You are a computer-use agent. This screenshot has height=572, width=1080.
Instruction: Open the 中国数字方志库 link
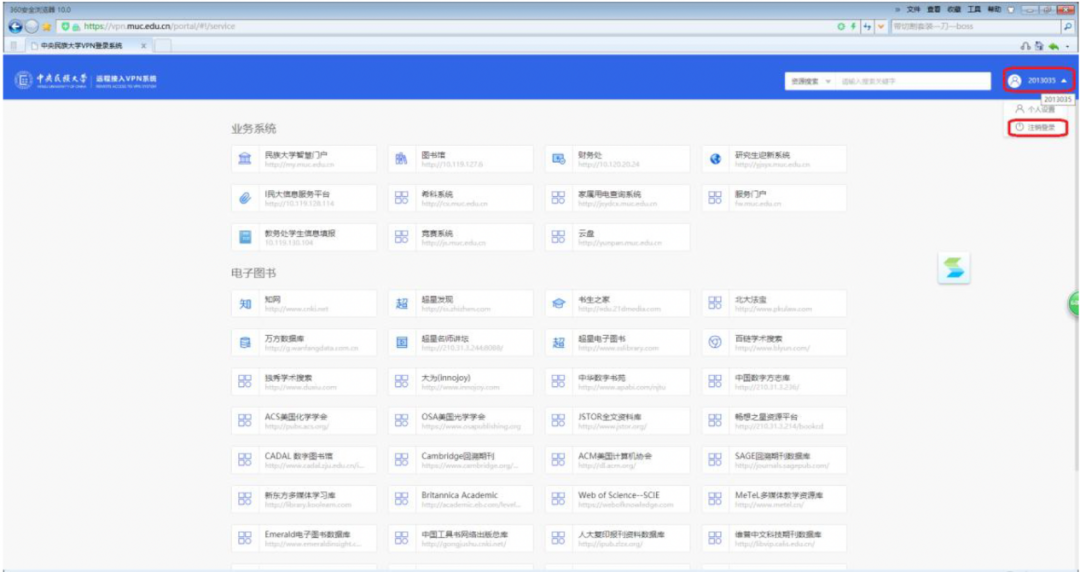coord(774,382)
